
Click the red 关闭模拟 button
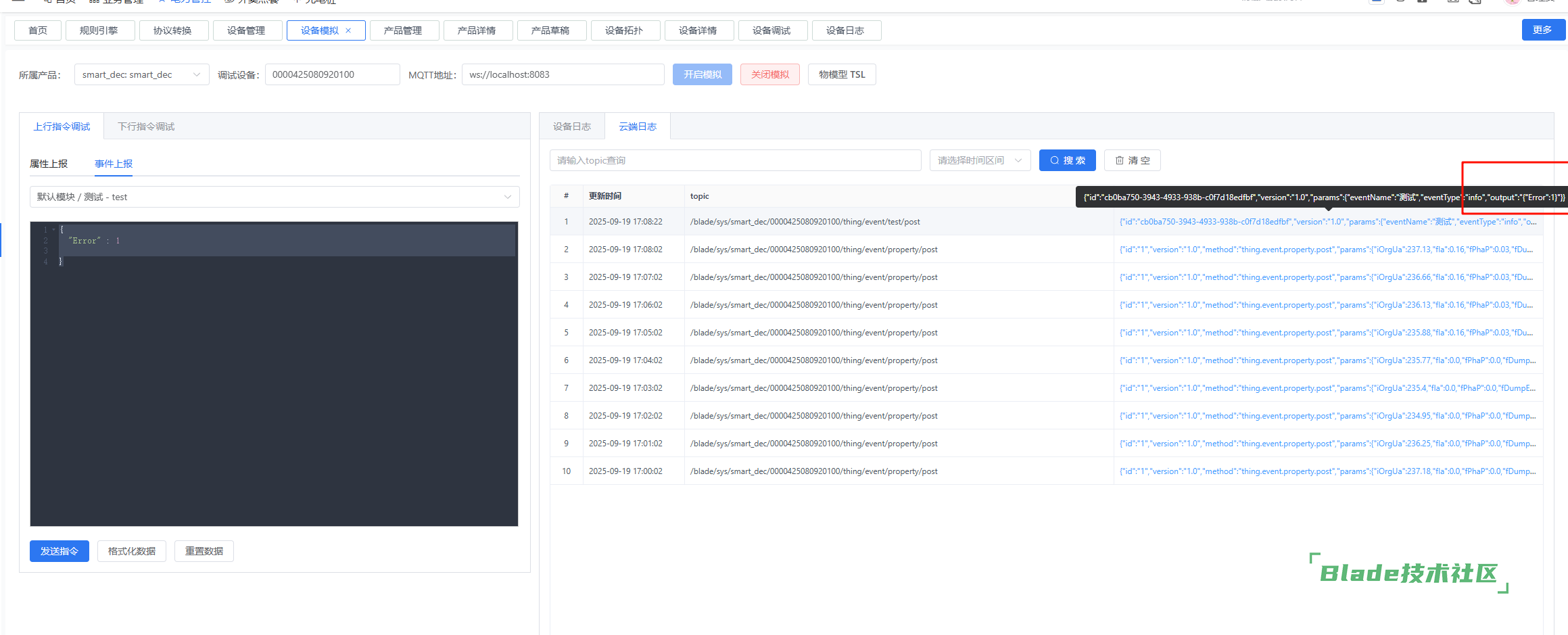770,74
